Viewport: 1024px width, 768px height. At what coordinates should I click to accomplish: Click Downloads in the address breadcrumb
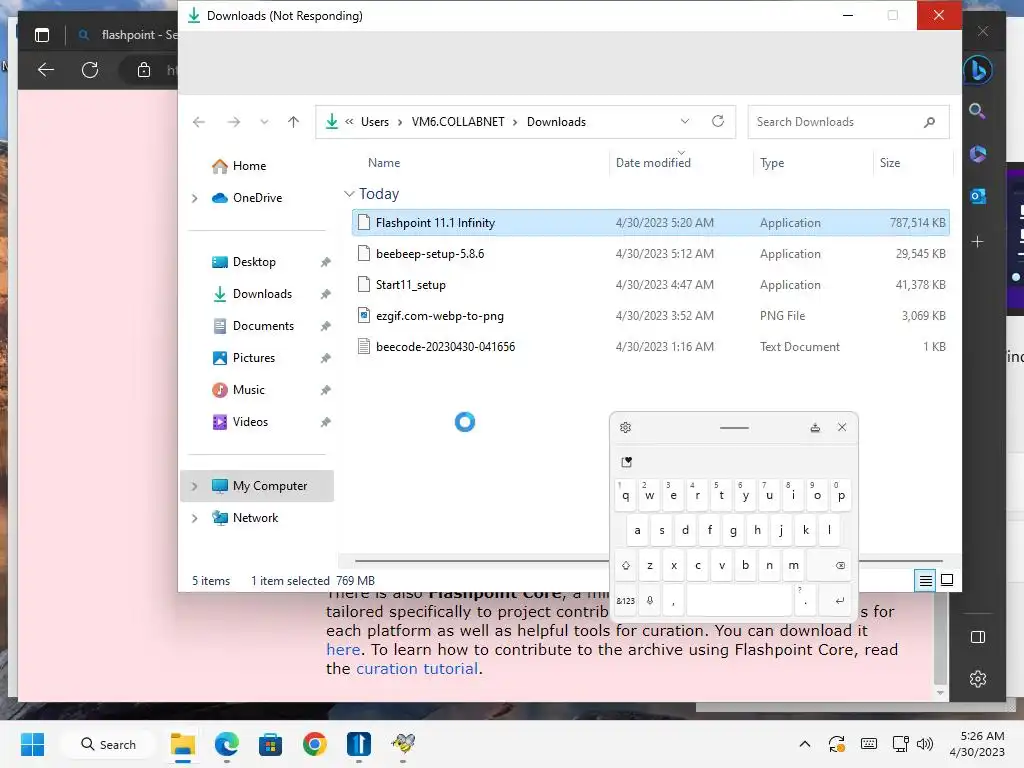pyautogui.click(x=556, y=122)
